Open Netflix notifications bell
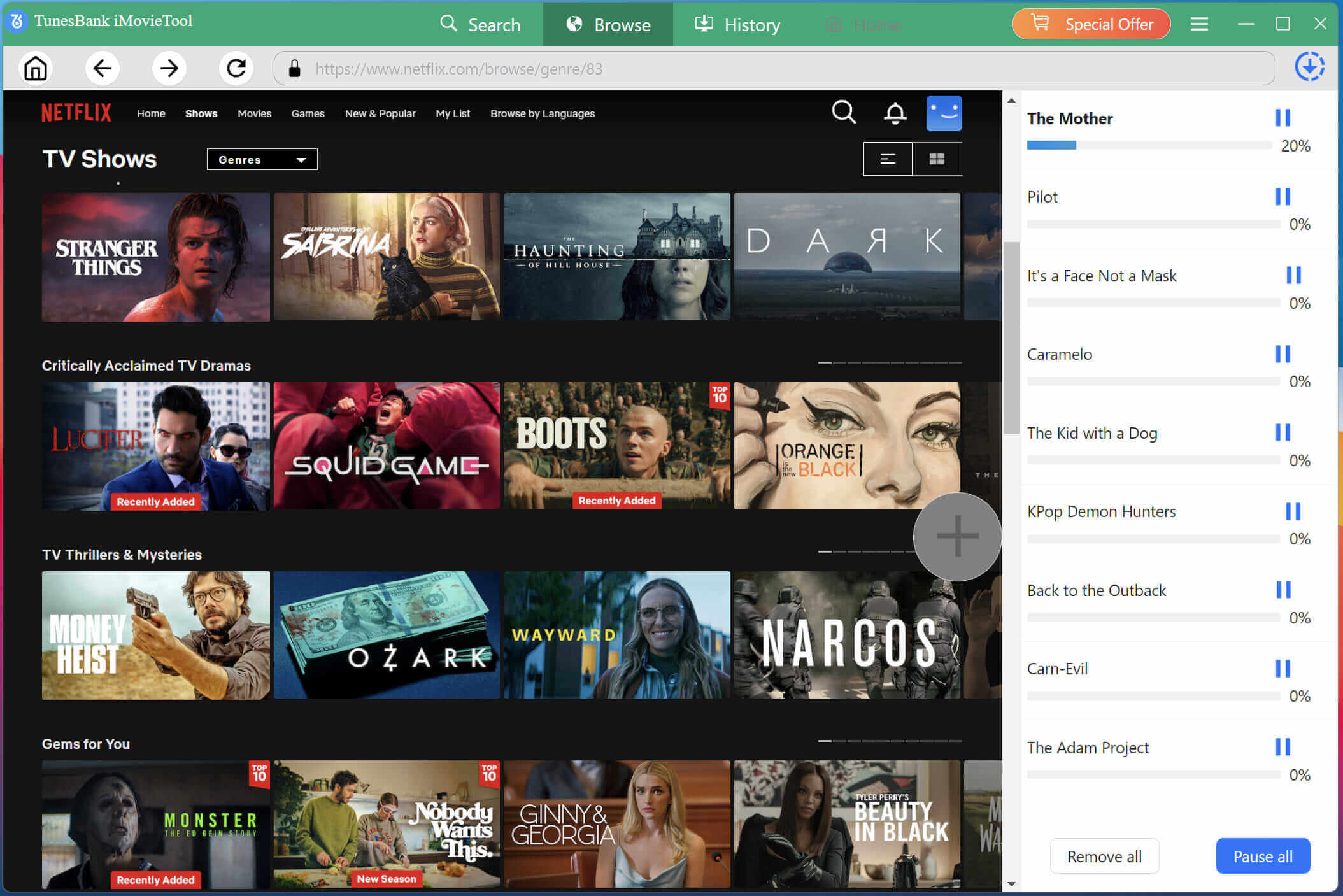 [x=895, y=113]
